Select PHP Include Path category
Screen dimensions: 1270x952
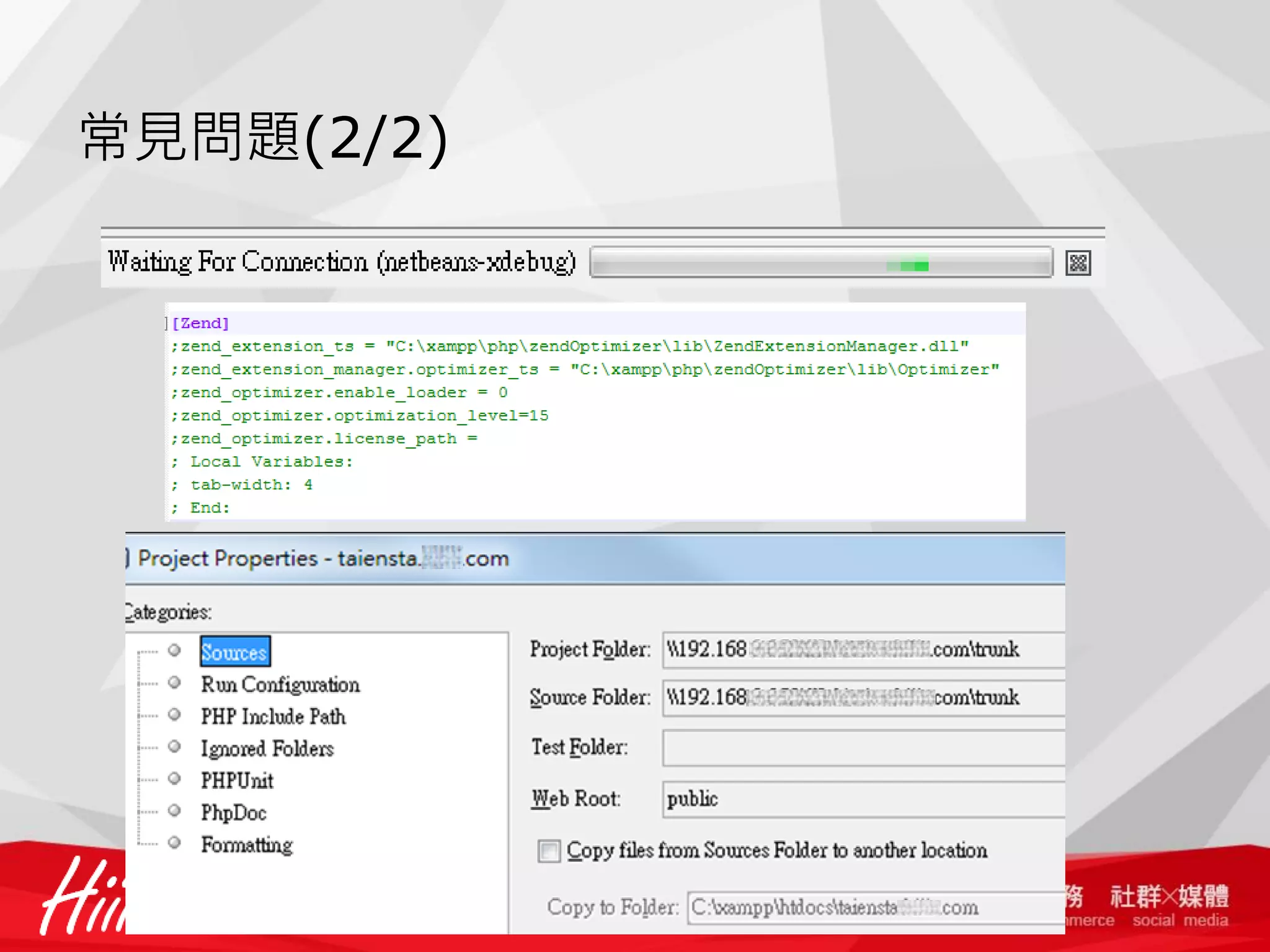(273, 717)
